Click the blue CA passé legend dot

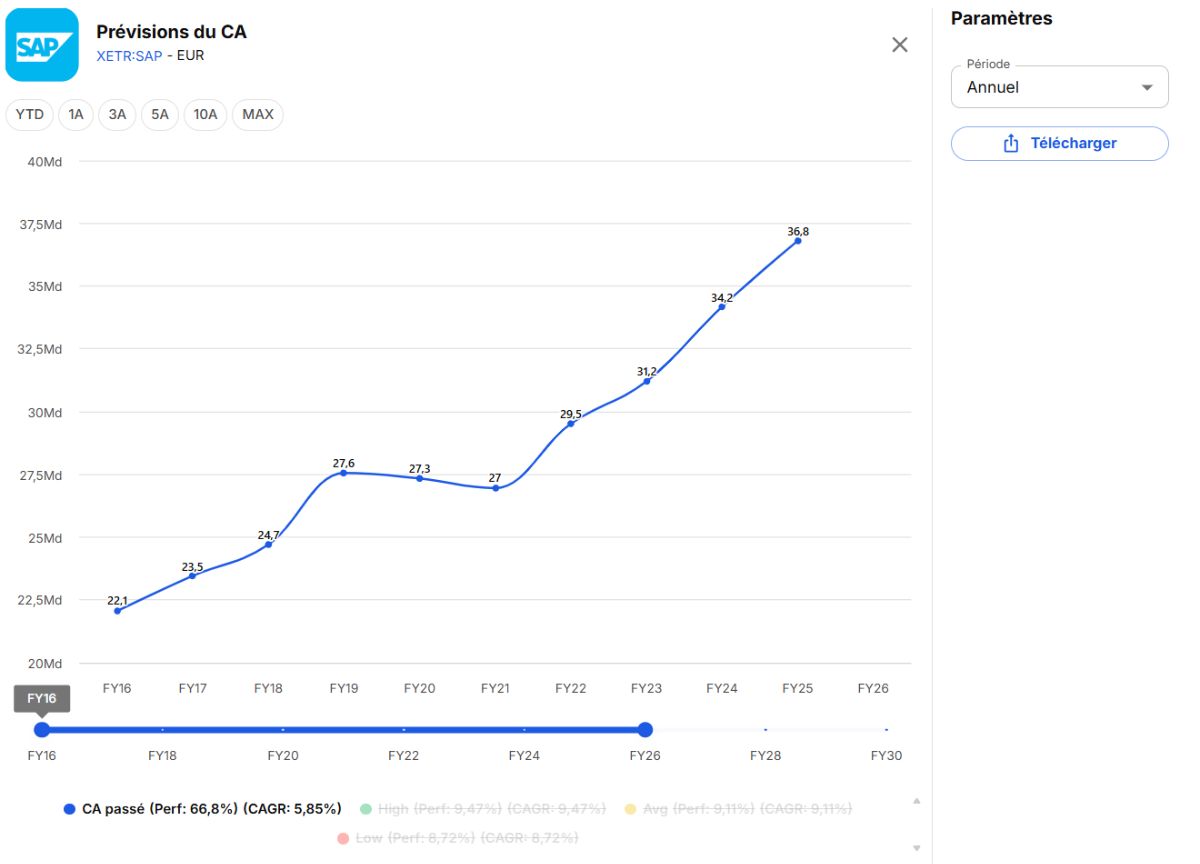69,809
